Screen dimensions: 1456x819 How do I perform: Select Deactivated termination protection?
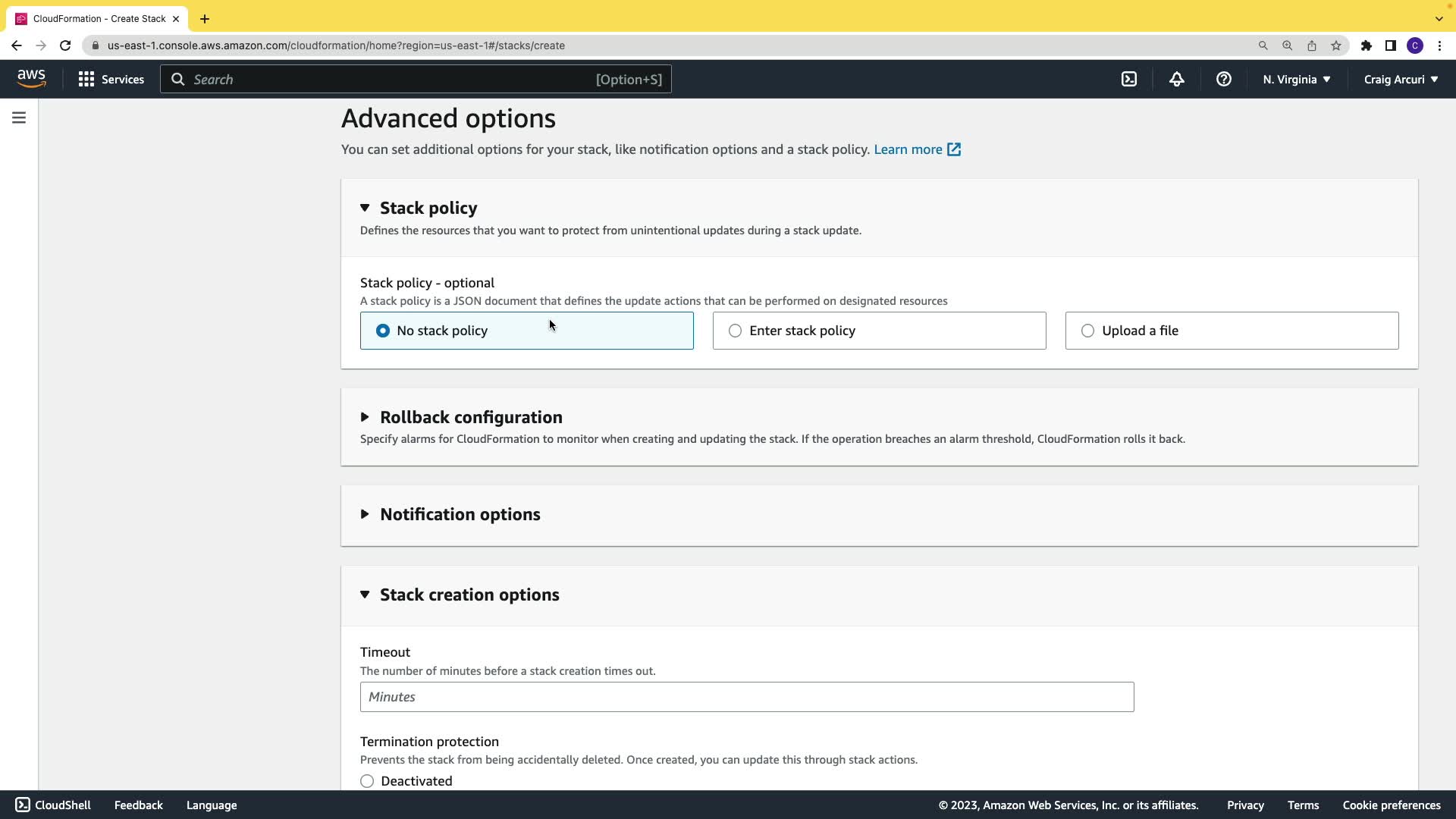[367, 781]
